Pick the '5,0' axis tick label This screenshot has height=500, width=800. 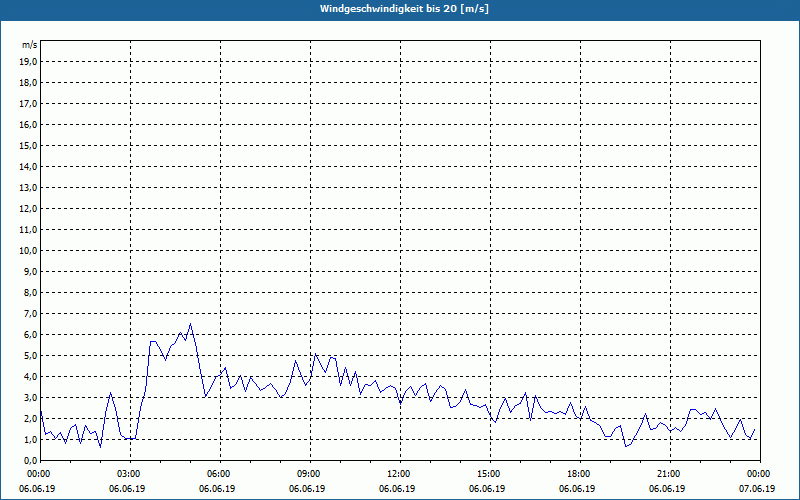(x=30, y=356)
